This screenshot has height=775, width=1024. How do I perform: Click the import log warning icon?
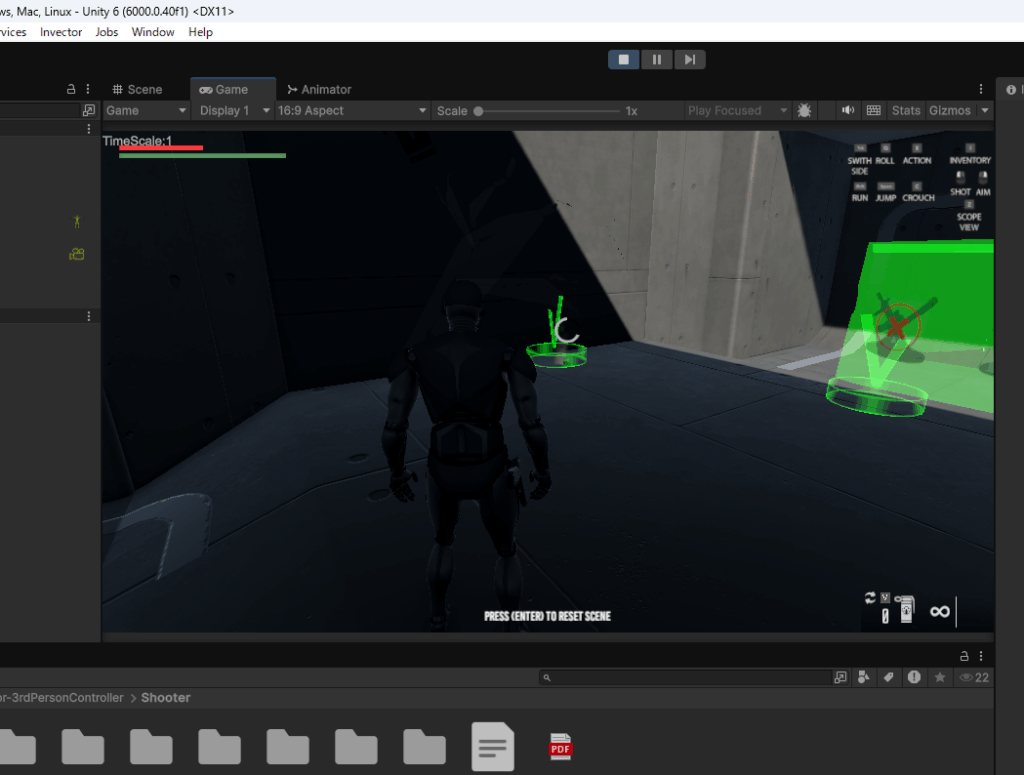[914, 678]
